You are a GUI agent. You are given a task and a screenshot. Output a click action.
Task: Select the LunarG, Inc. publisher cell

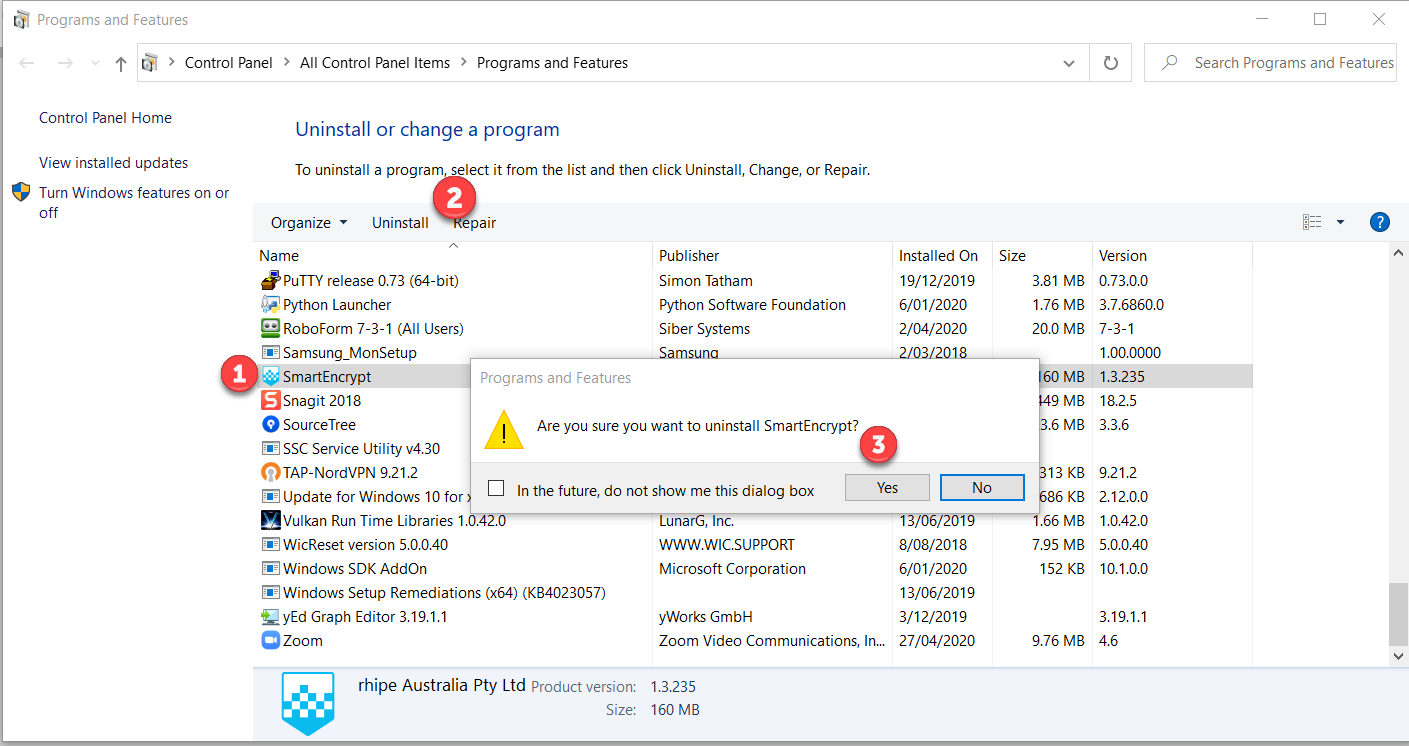click(x=697, y=521)
